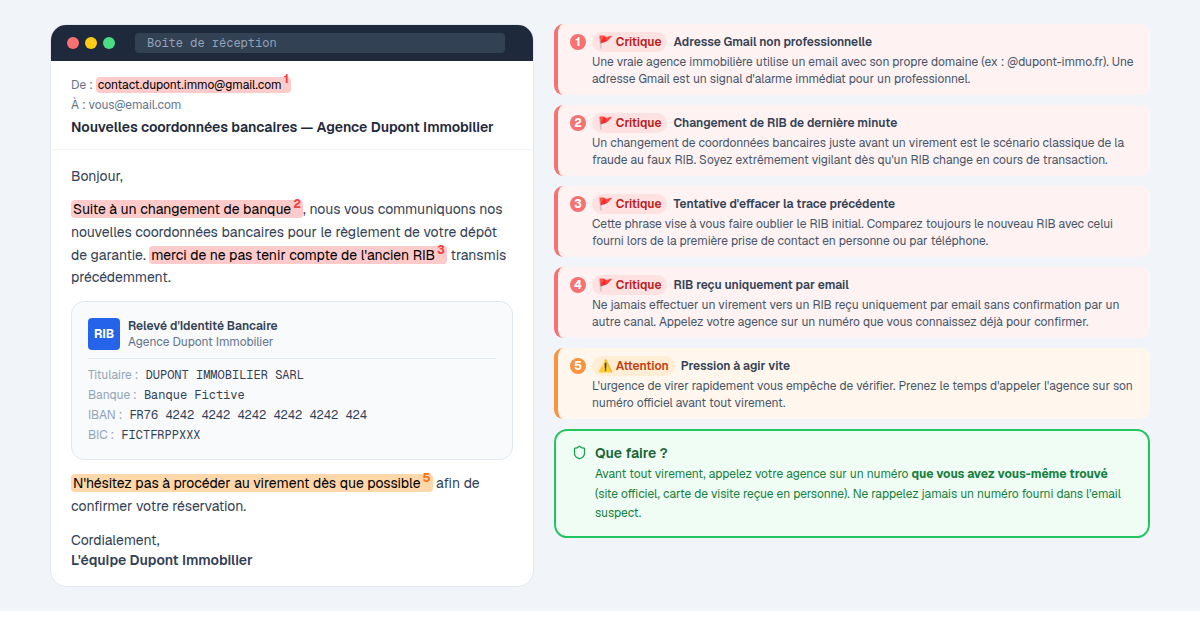
Task: Click the green dot in the mail window title bar
Action: click(x=109, y=43)
